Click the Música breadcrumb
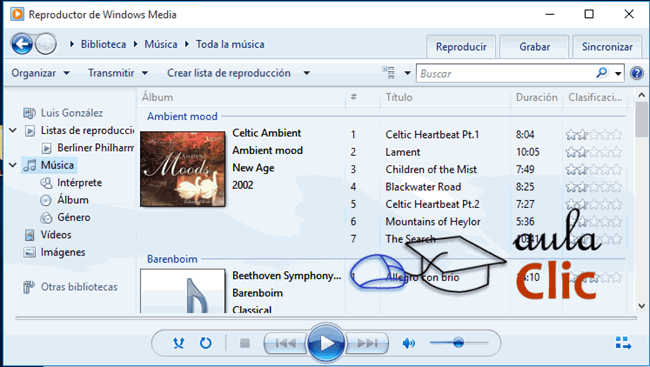Screen dimensions: 650x367 (x=160, y=44)
